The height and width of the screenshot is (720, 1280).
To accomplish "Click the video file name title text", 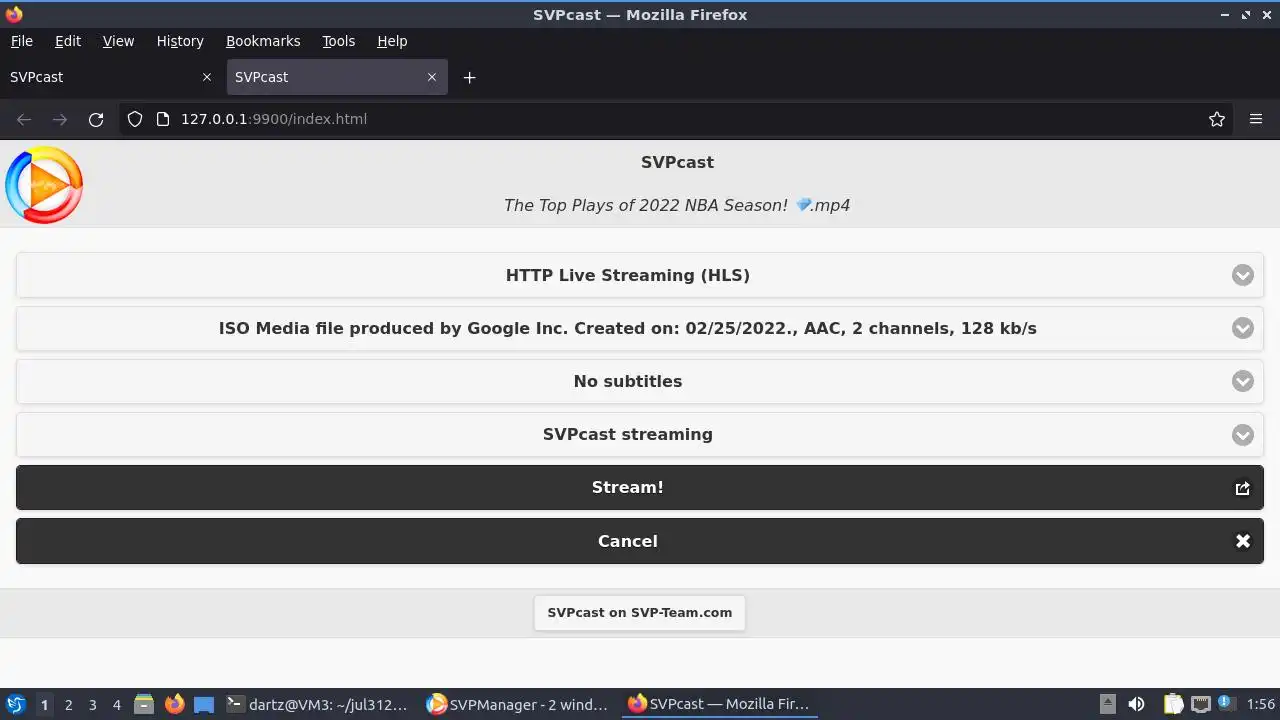I will [x=677, y=205].
